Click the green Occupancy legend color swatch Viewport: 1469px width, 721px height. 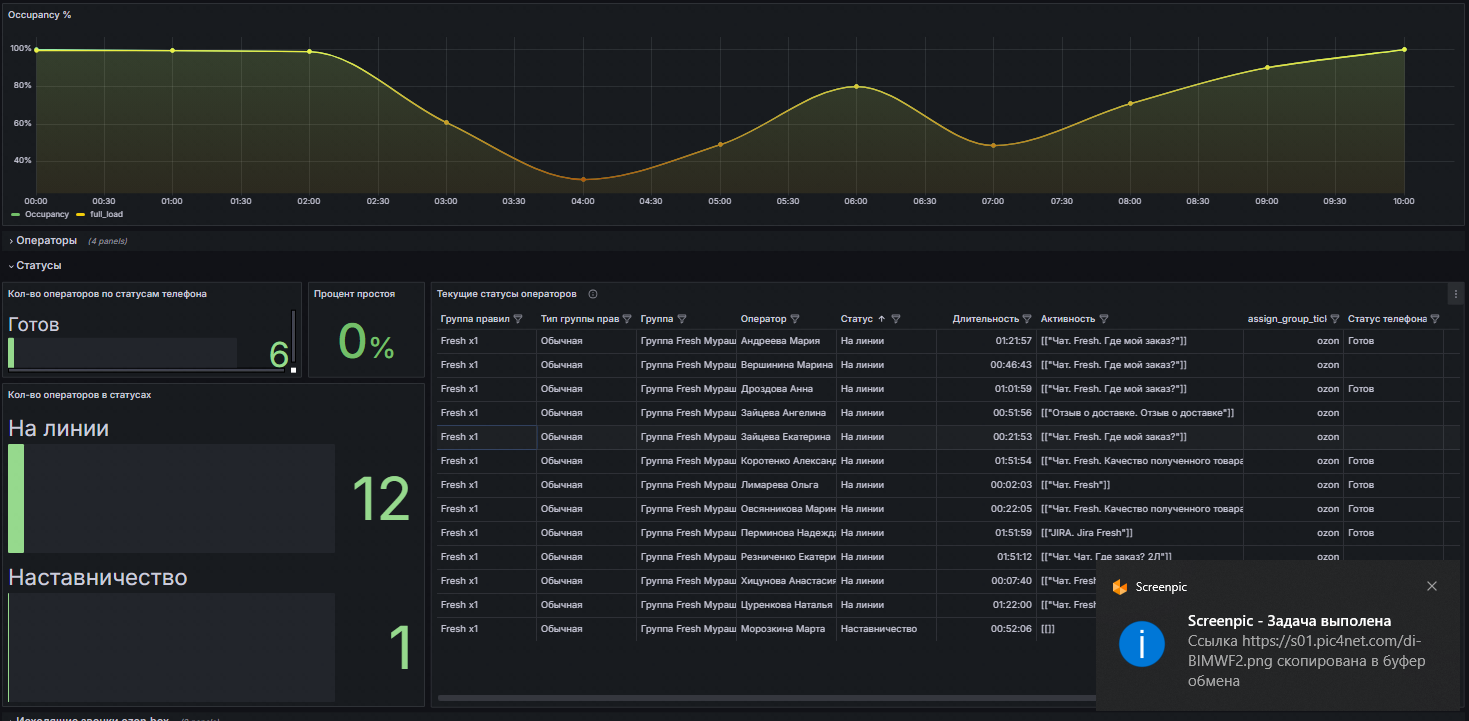coord(16,214)
